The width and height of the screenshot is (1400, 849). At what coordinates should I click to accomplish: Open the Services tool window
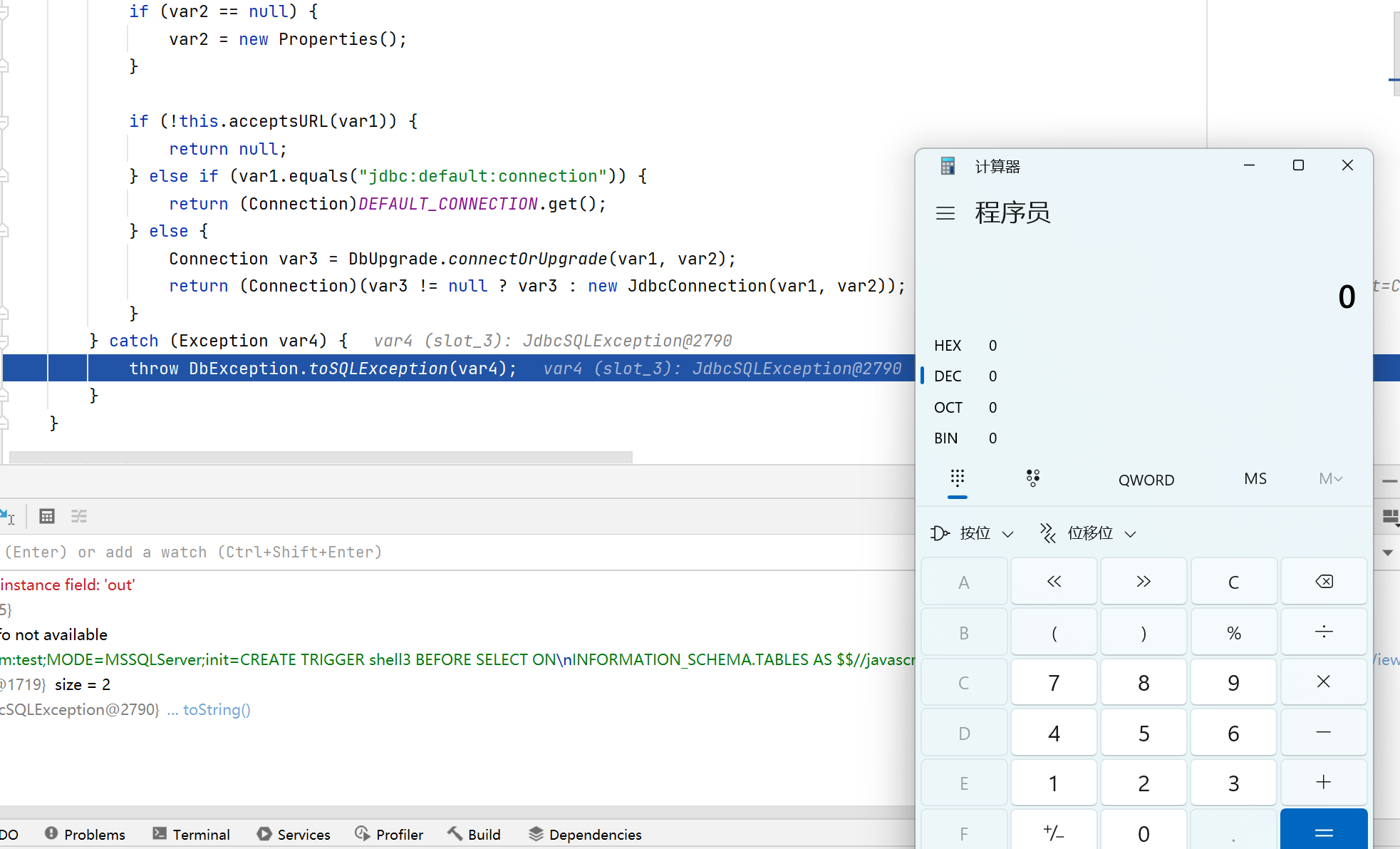click(x=294, y=834)
